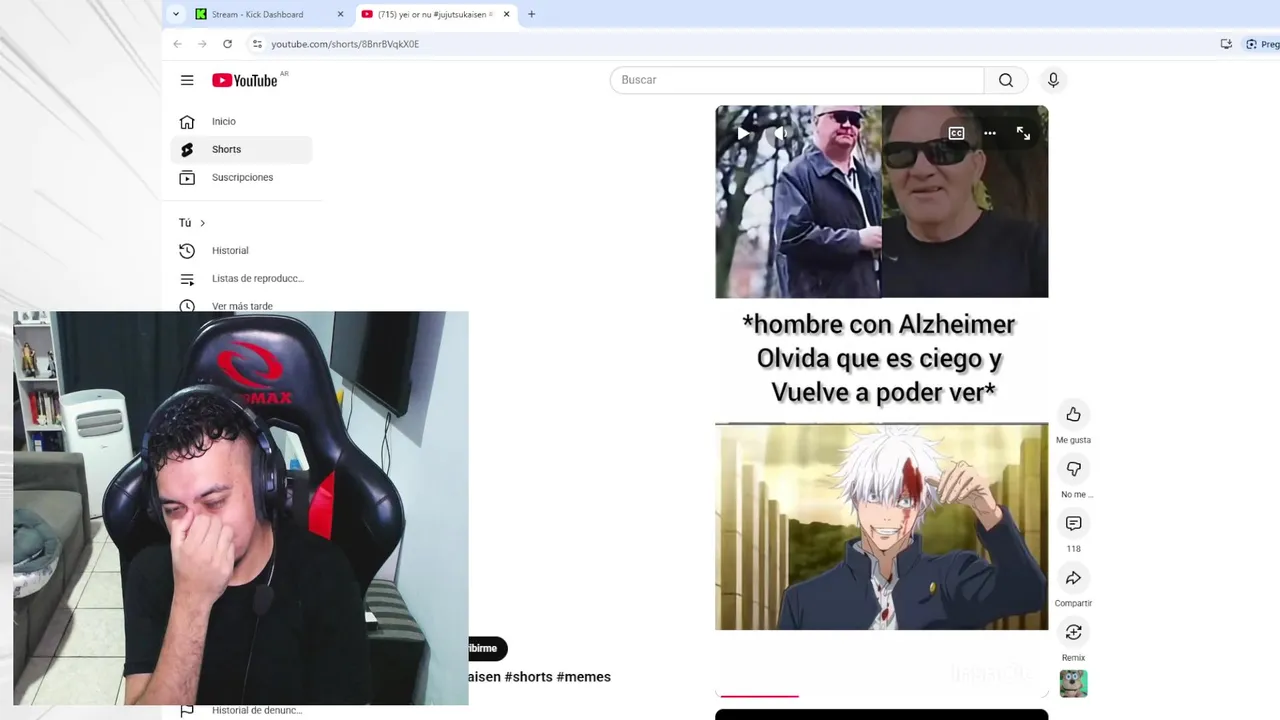1280x720 pixels.
Task: Reload the current page
Action: (x=227, y=44)
